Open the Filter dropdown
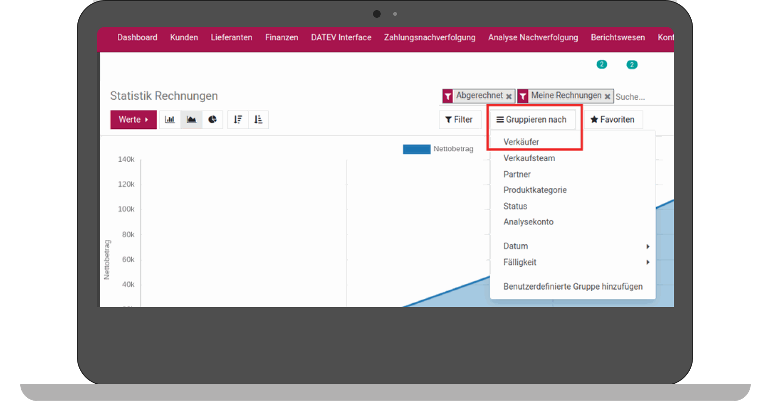Viewport: 770px width, 402px height. tap(459, 120)
